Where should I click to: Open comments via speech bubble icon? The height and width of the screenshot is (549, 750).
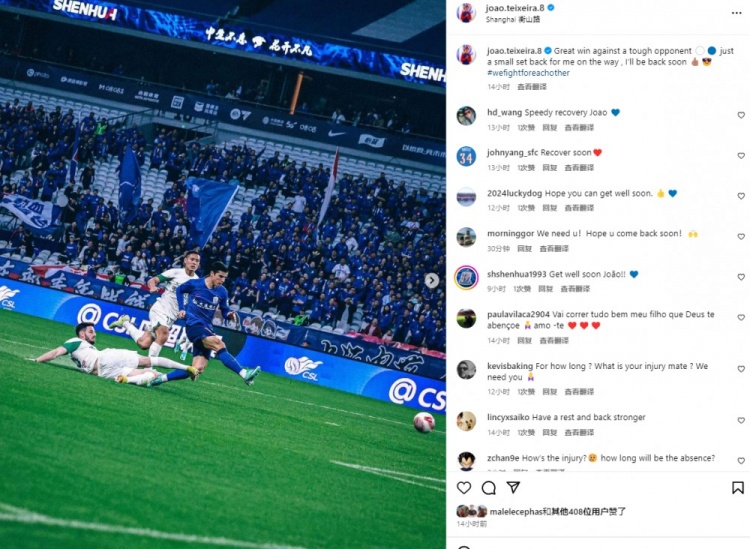488,488
